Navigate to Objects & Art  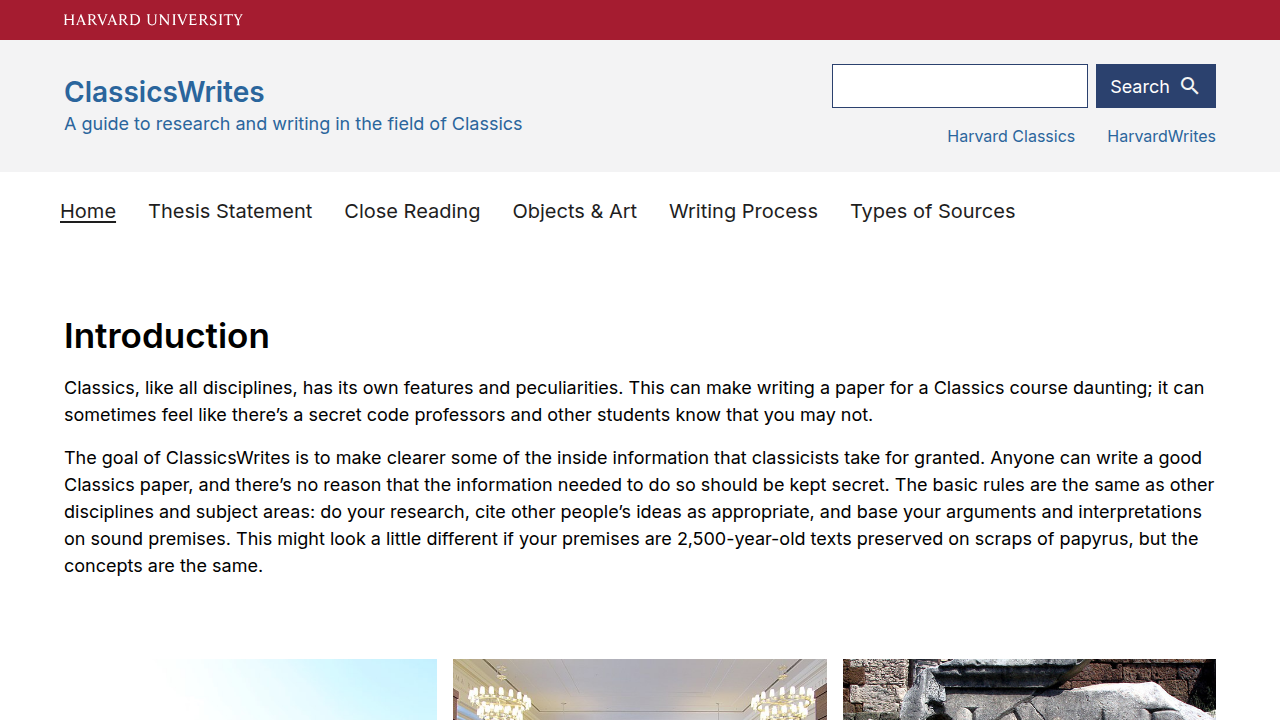575,211
